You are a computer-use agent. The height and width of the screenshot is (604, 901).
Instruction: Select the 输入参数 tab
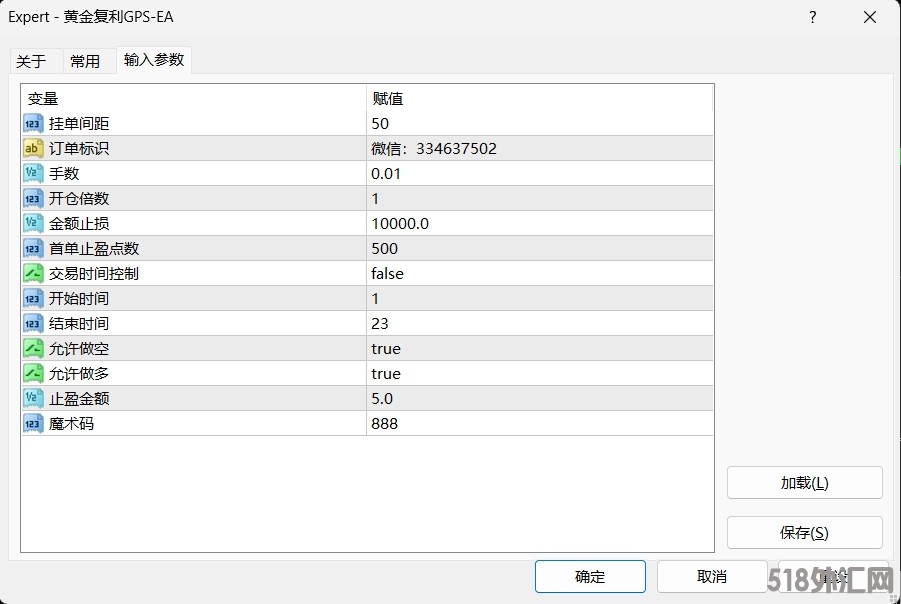pos(153,60)
